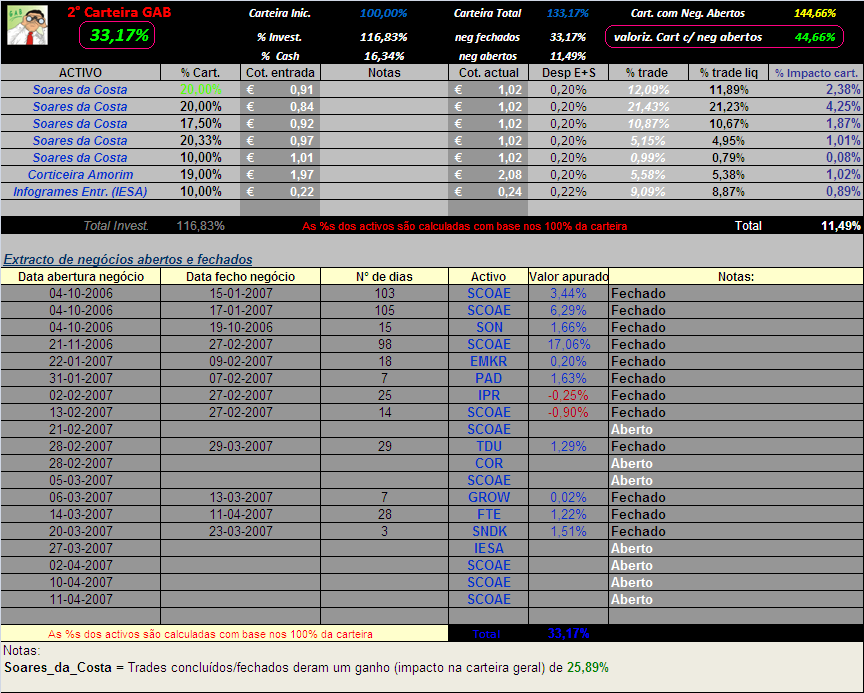Click the GAB cartoon logo image
Image resolution: width=864 pixels, height=693 pixels.
coord(28,25)
